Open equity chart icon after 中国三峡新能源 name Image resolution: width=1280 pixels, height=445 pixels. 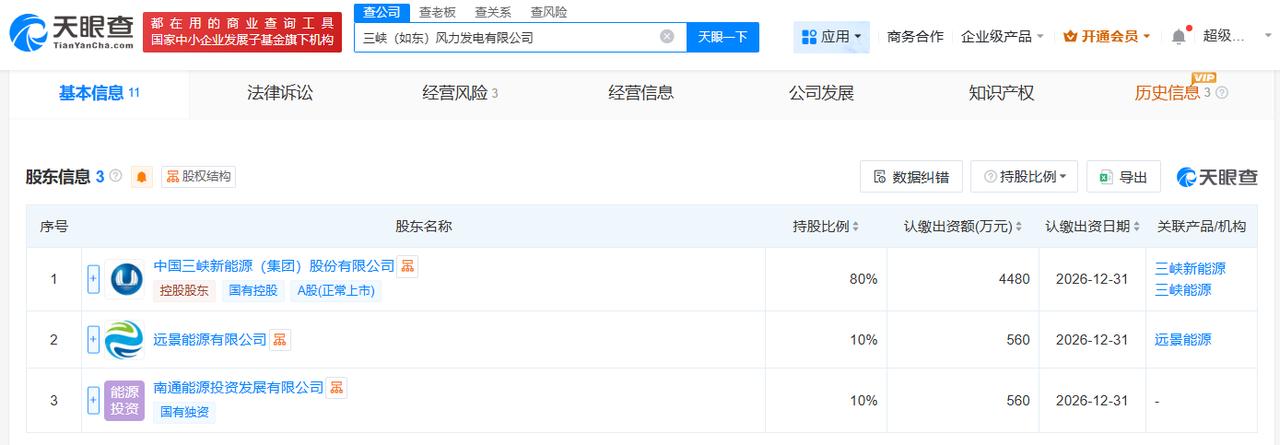pos(408,266)
